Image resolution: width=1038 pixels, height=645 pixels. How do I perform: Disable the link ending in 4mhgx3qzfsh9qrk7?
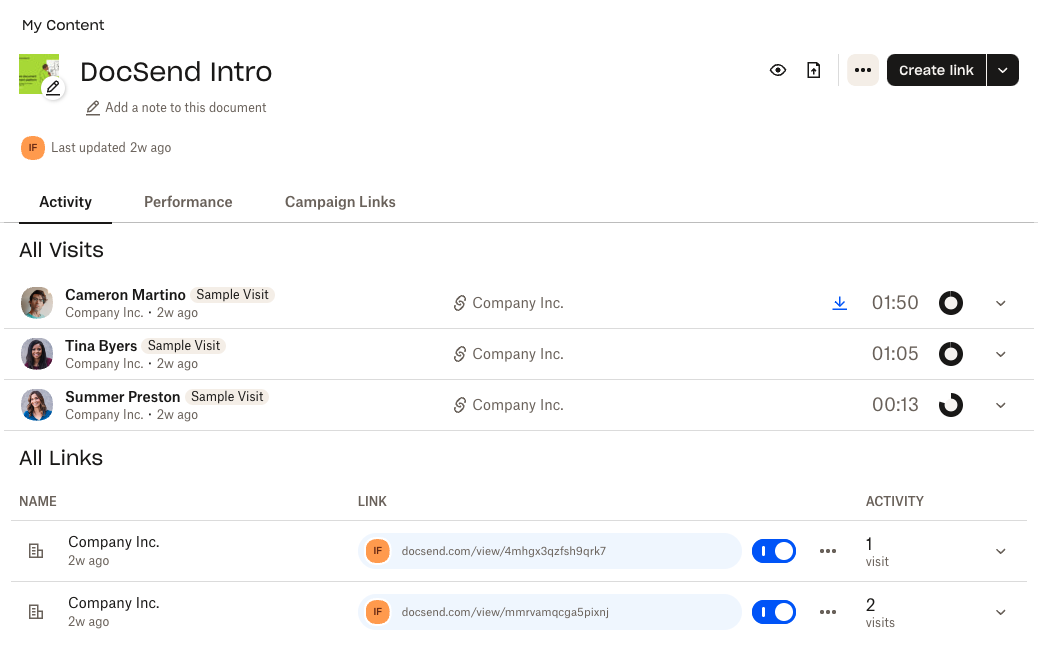774,551
